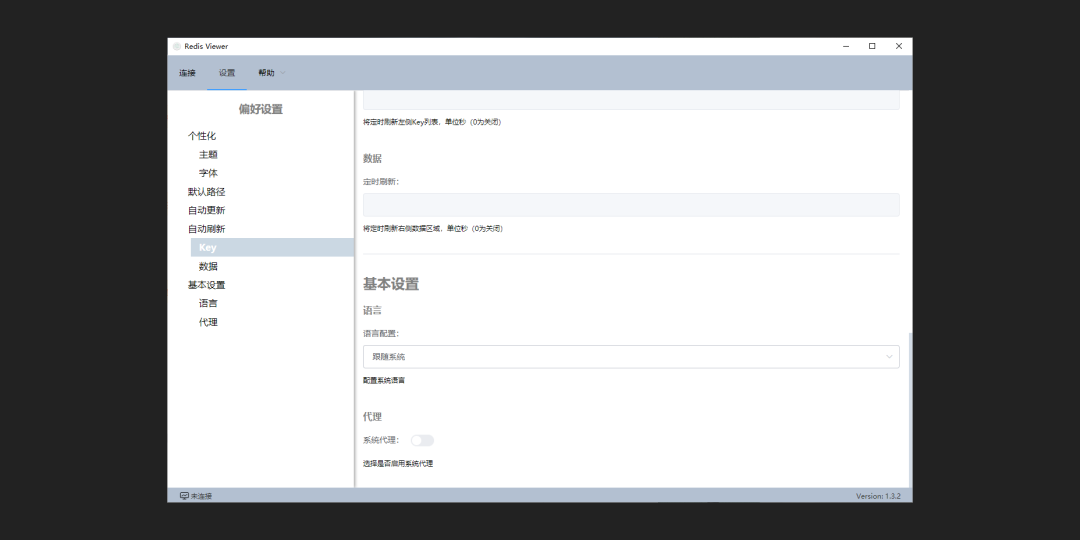Click the Redis Viewer app icon in title bar
Image resolution: width=1080 pixels, height=540 pixels.
177,46
